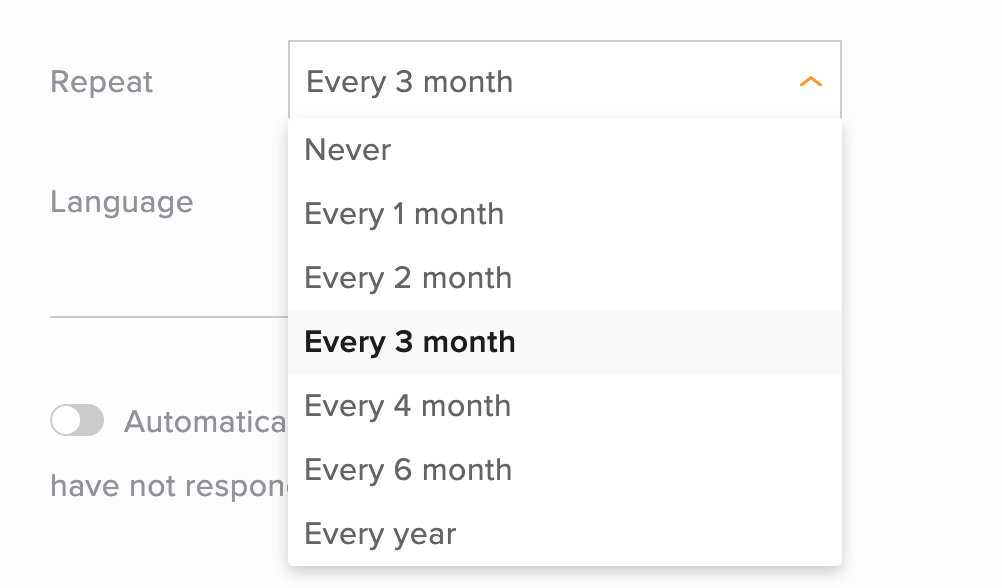1002x588 pixels.
Task: Turn on the gray switch beside Automatically
Action: pyautogui.click(x=77, y=421)
